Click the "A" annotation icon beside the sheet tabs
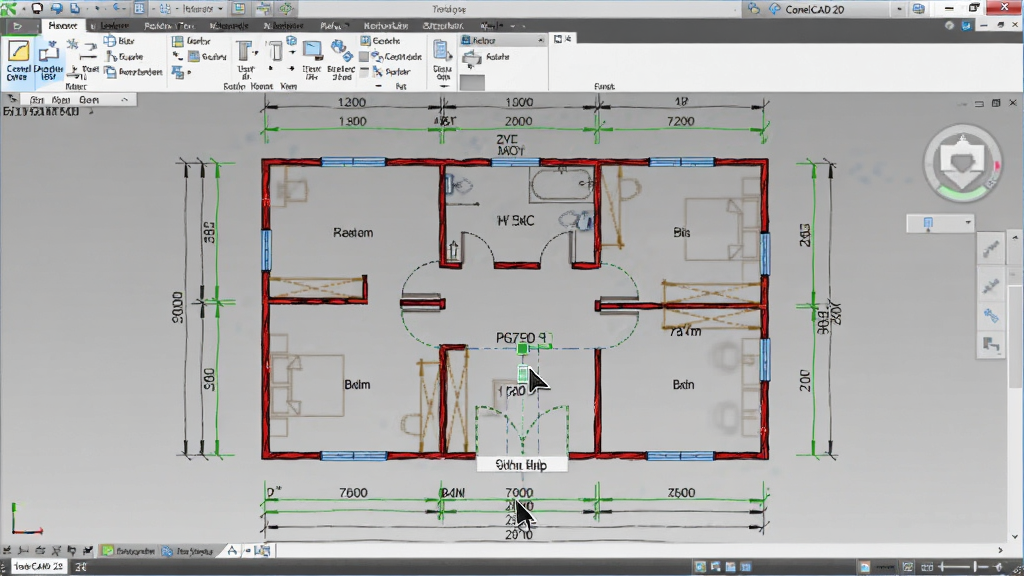This screenshot has height=576, width=1024. coord(232,551)
